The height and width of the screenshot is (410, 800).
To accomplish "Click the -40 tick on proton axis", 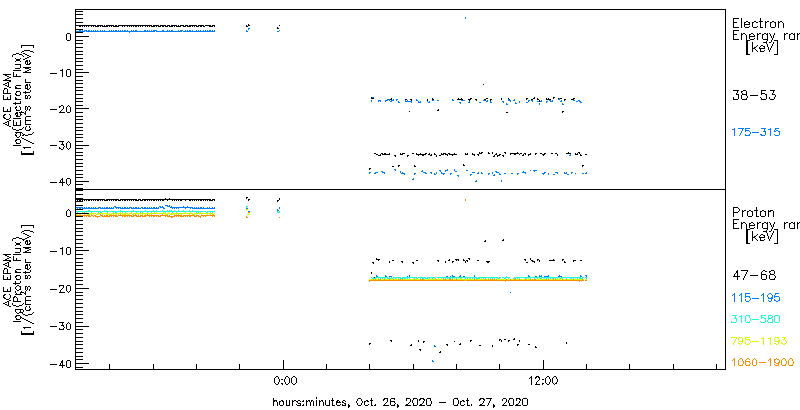I will (x=62, y=364).
